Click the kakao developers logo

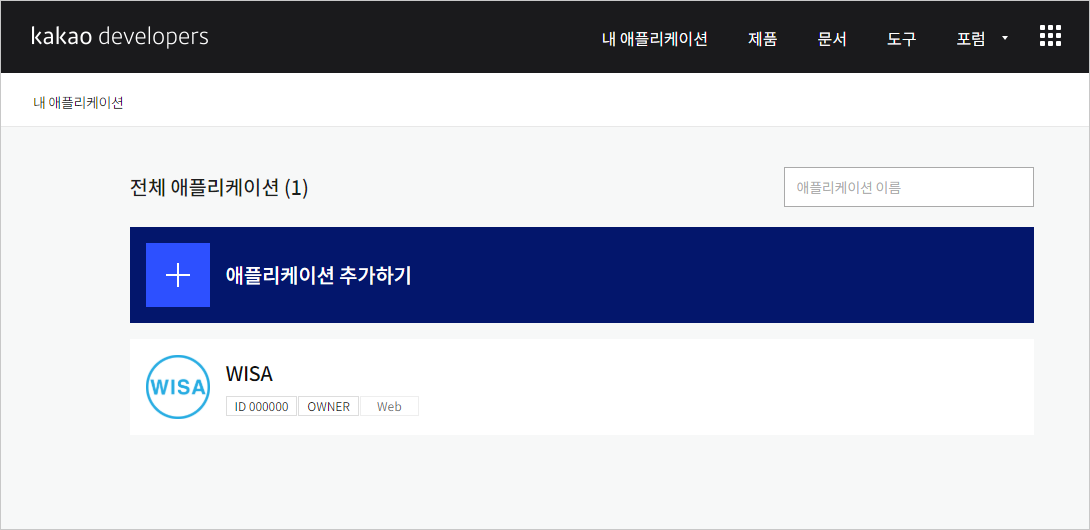(x=120, y=37)
